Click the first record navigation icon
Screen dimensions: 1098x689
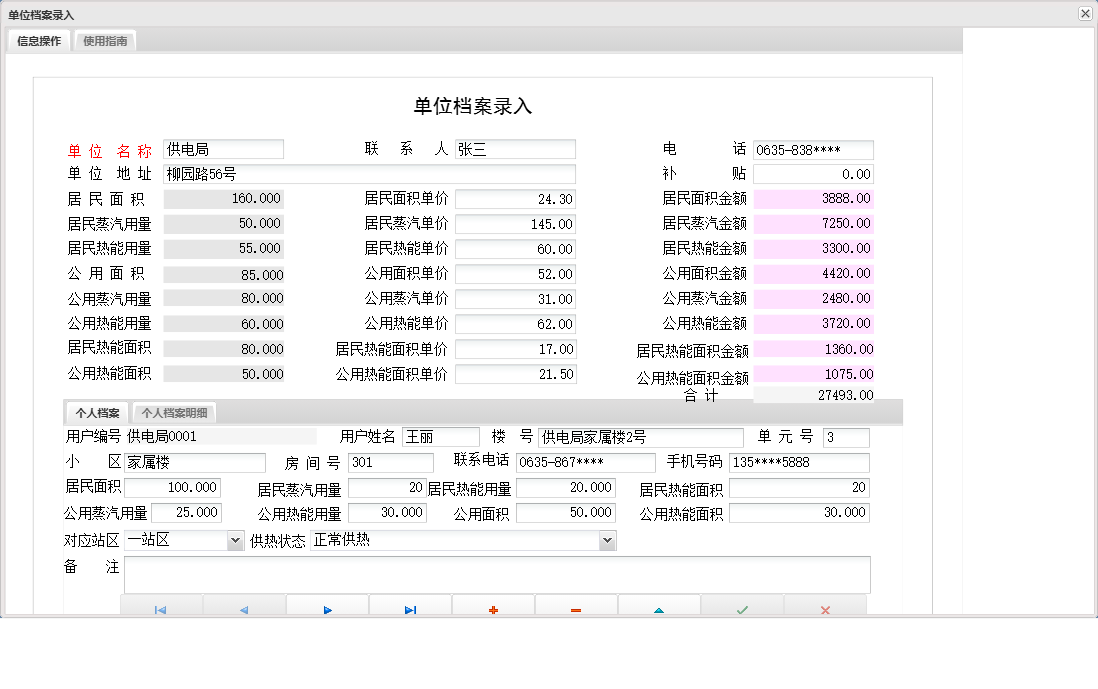(x=161, y=607)
